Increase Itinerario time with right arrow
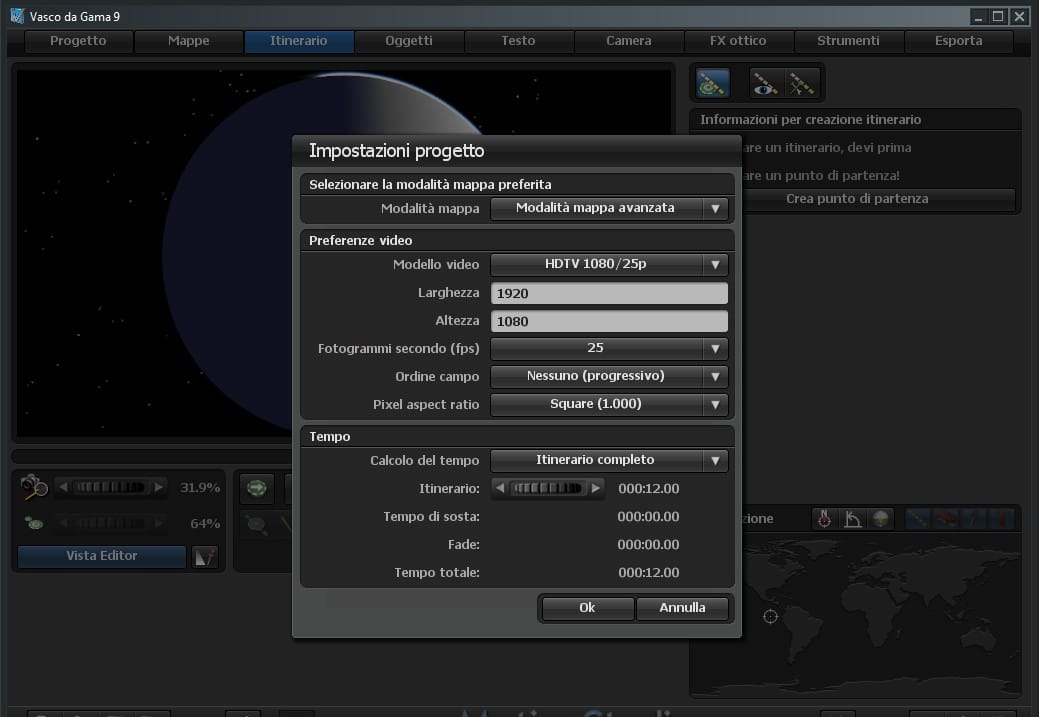Viewport: 1039px width, 717px height. pos(595,488)
